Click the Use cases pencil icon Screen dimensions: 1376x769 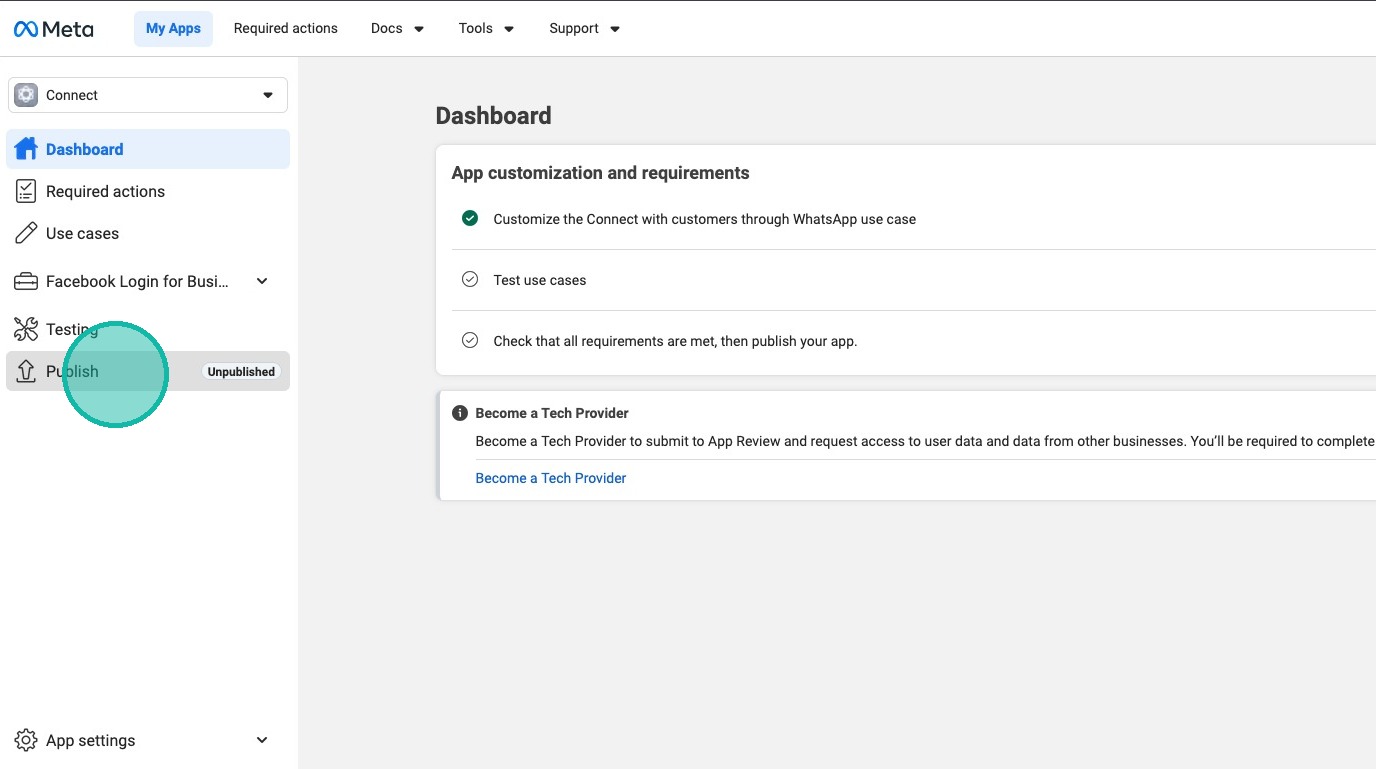pos(26,233)
